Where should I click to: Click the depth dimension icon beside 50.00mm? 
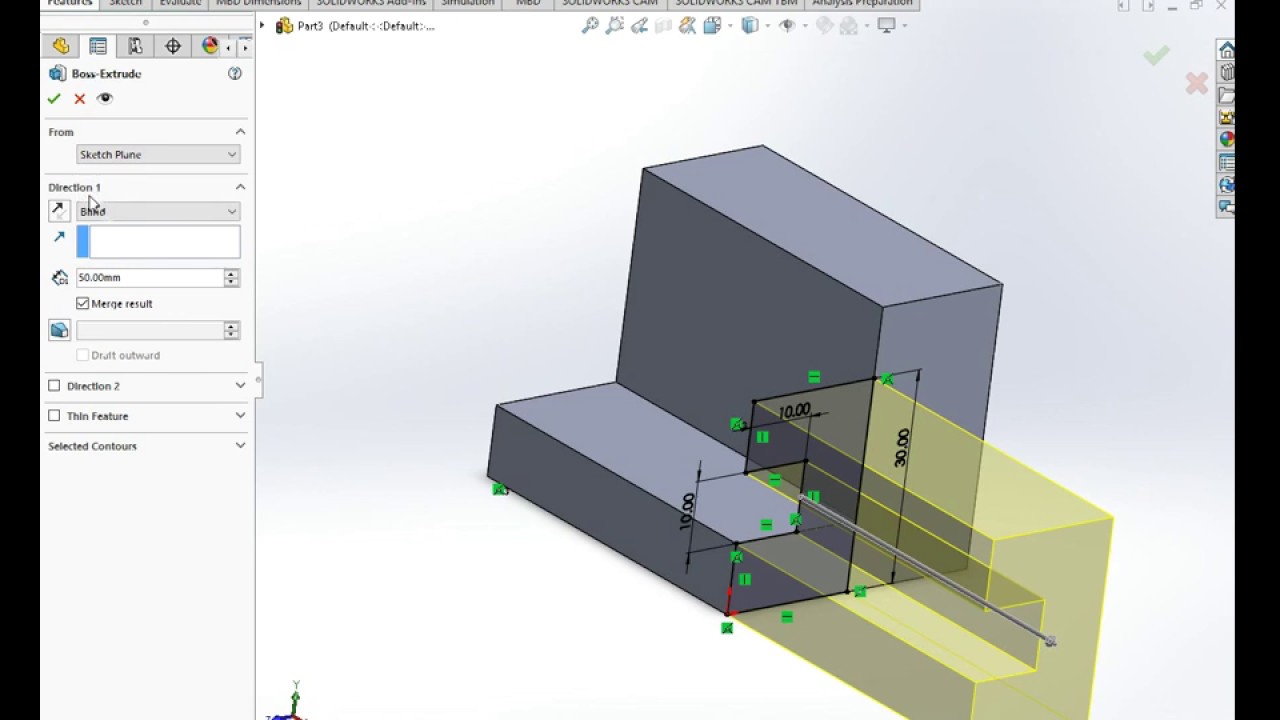(60, 278)
